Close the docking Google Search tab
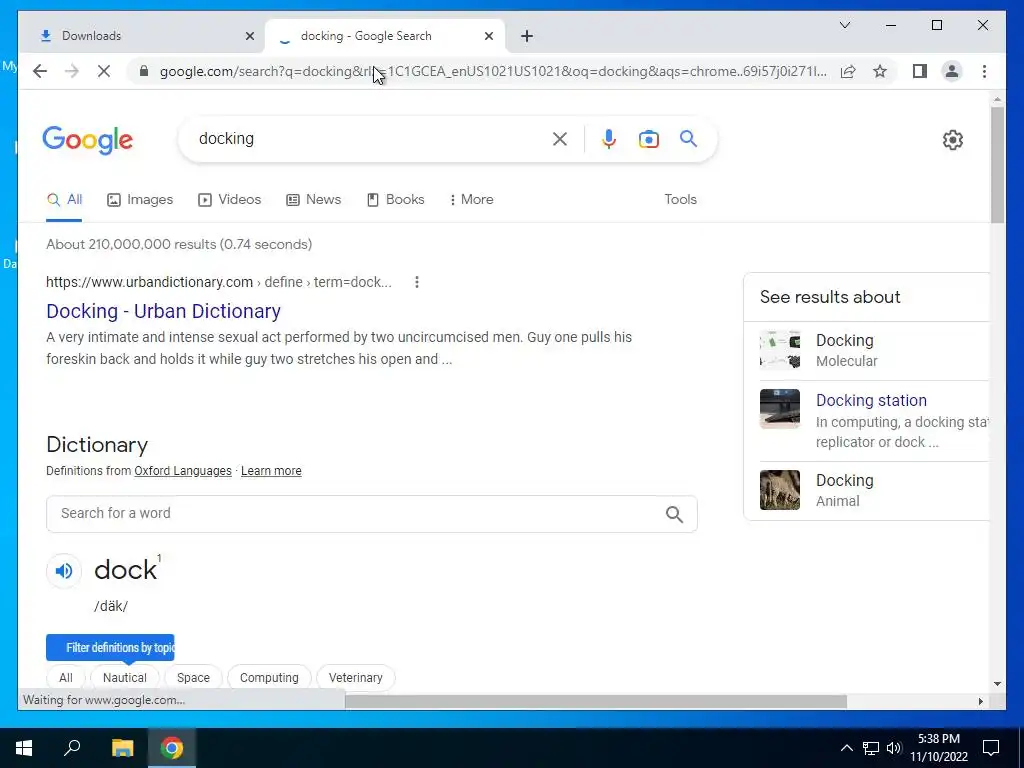Image resolution: width=1024 pixels, height=768 pixels. point(488,36)
